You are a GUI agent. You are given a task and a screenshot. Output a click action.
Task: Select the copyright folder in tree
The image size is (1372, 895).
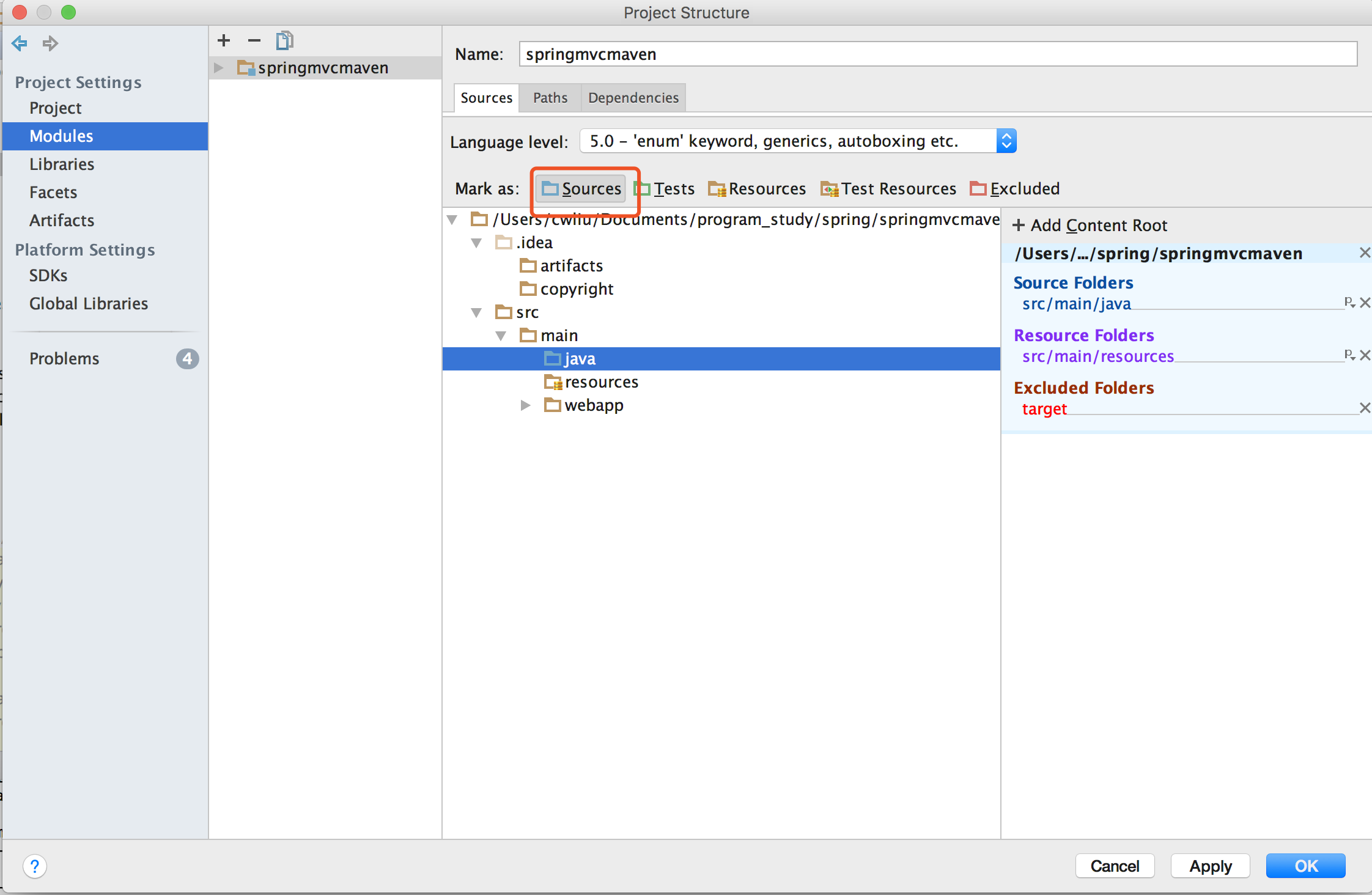point(567,289)
